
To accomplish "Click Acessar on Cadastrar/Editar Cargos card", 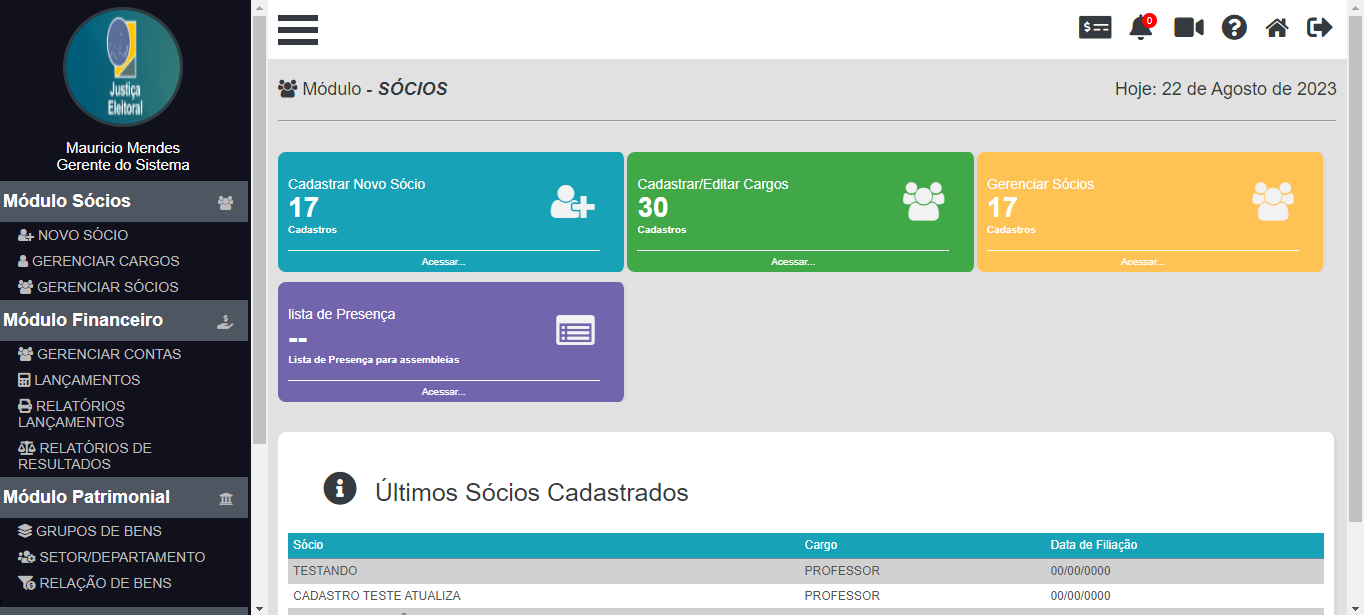I will pyautogui.click(x=792, y=262).
